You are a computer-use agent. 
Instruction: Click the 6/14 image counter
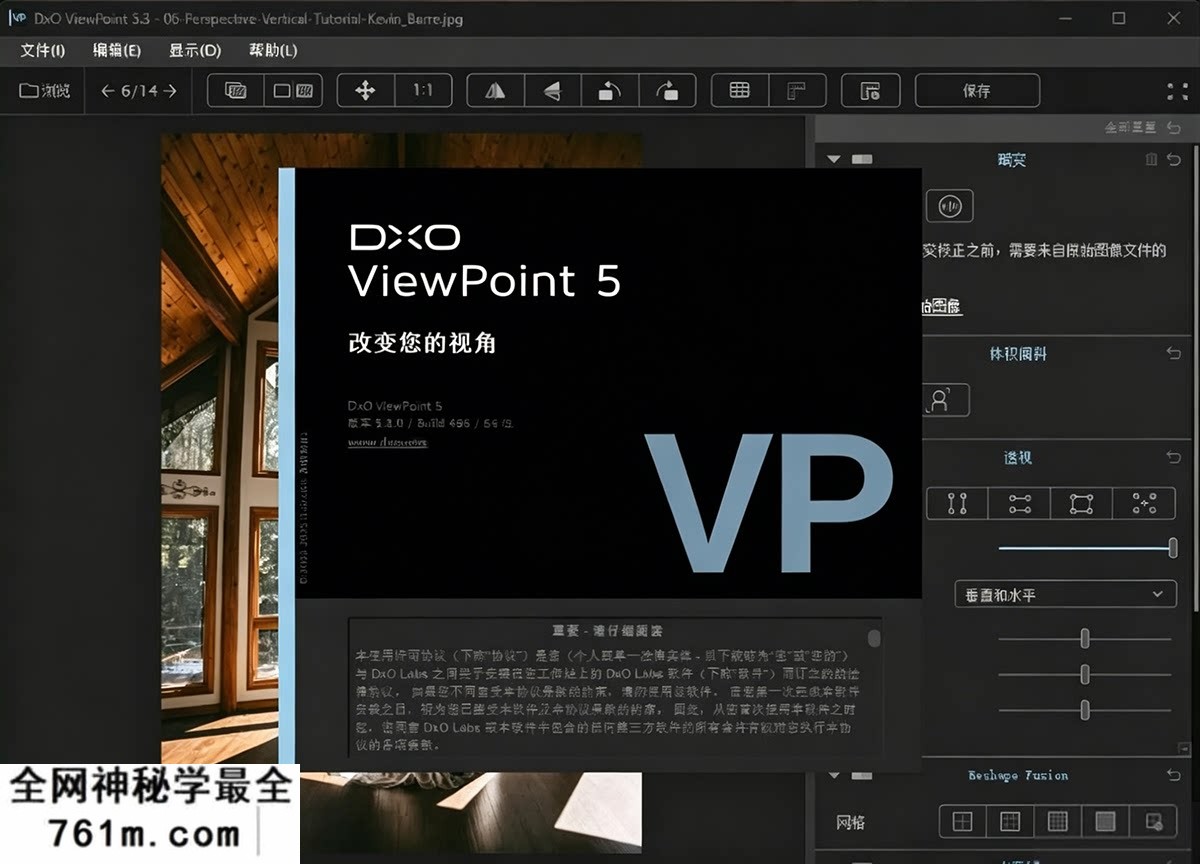(140, 91)
